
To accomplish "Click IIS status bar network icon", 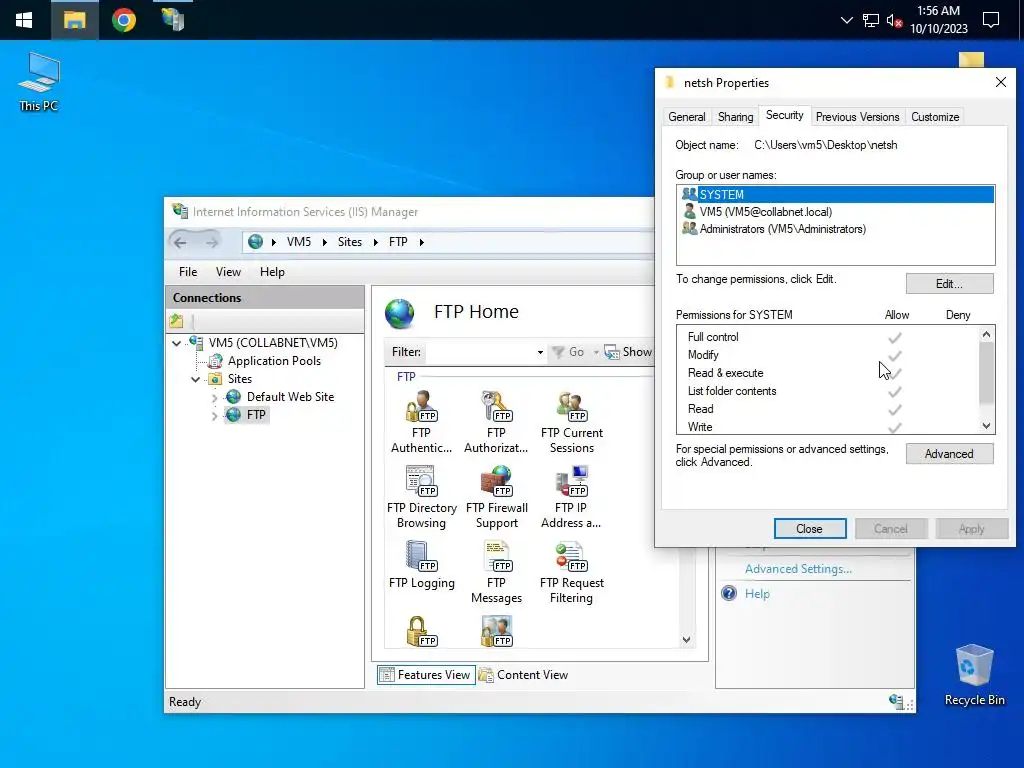I will point(897,701).
